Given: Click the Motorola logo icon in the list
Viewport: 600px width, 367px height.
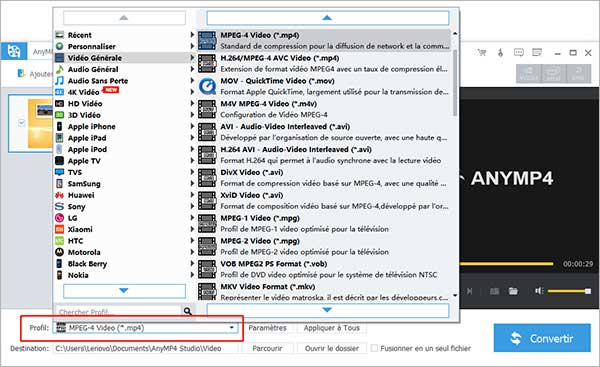Looking at the screenshot, I should coord(59,252).
